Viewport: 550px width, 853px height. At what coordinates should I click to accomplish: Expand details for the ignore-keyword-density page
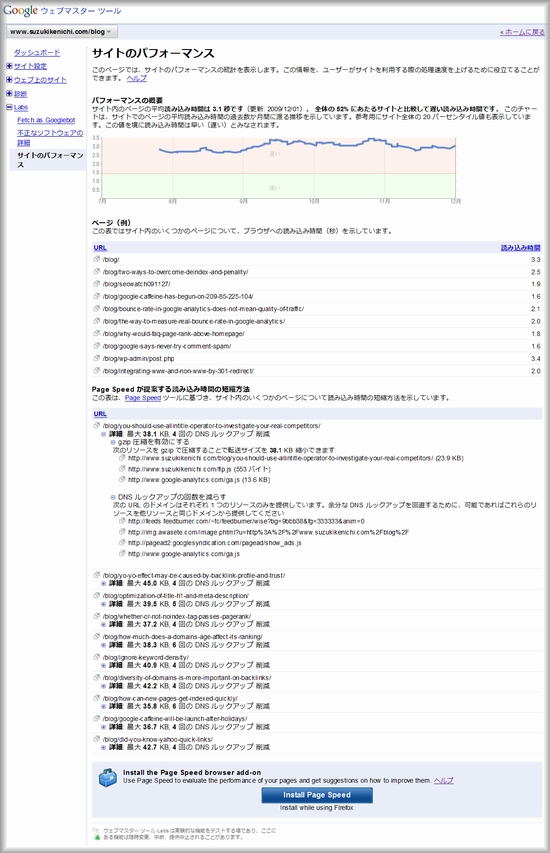point(103,665)
